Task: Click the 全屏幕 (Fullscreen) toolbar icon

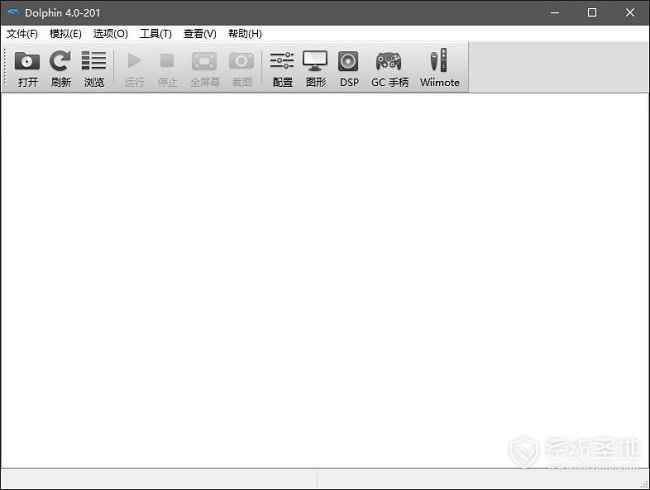Action: click(204, 61)
